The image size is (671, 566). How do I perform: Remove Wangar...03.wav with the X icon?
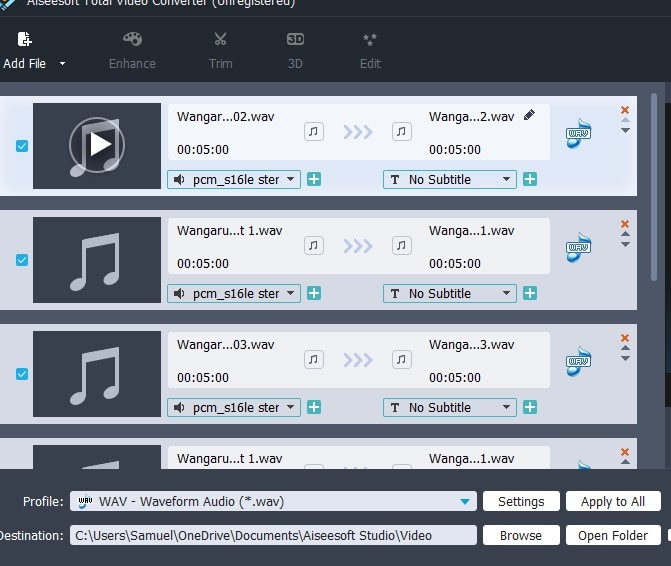coord(625,338)
